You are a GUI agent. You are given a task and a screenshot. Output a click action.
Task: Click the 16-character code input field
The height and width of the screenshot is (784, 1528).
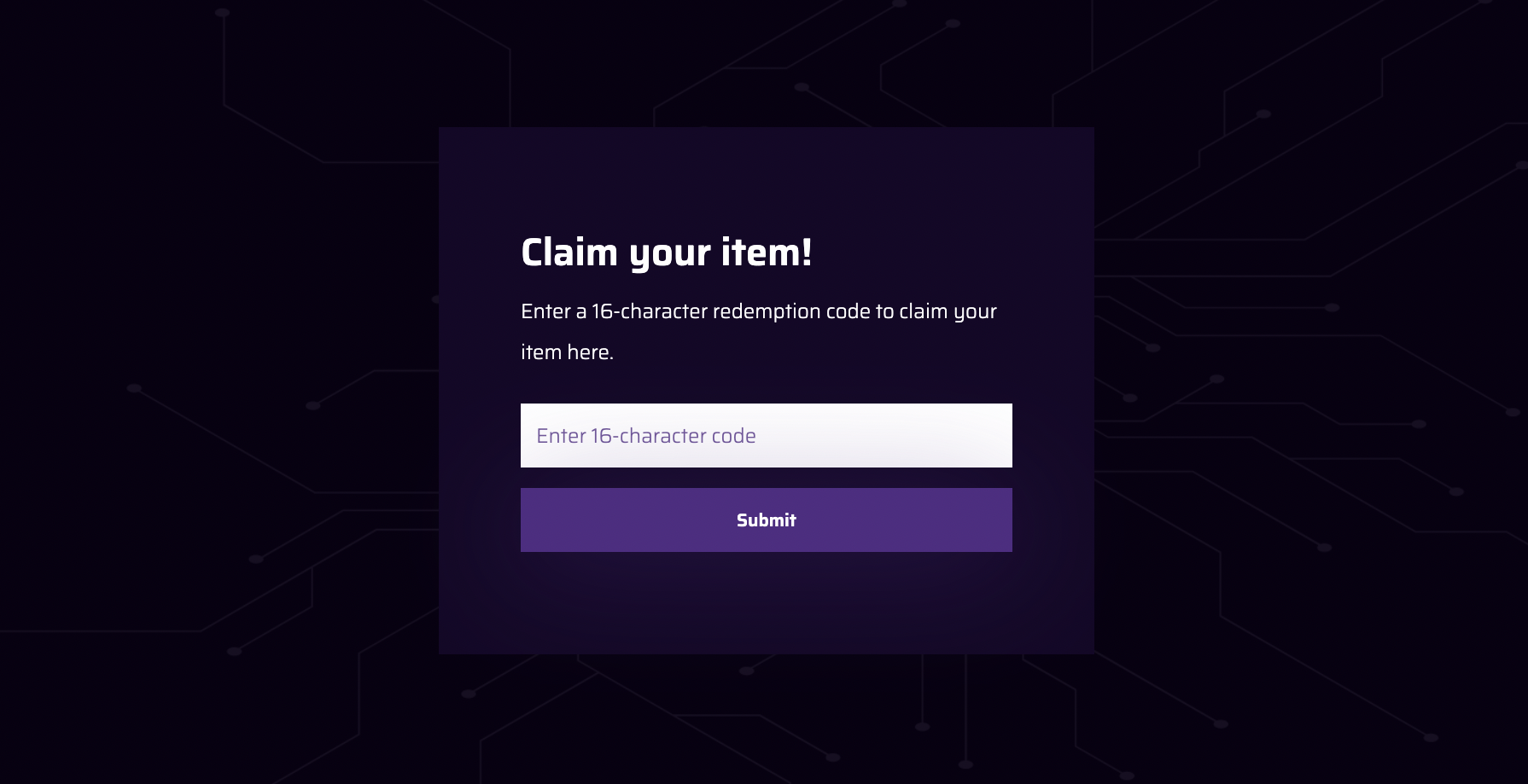[x=766, y=435]
